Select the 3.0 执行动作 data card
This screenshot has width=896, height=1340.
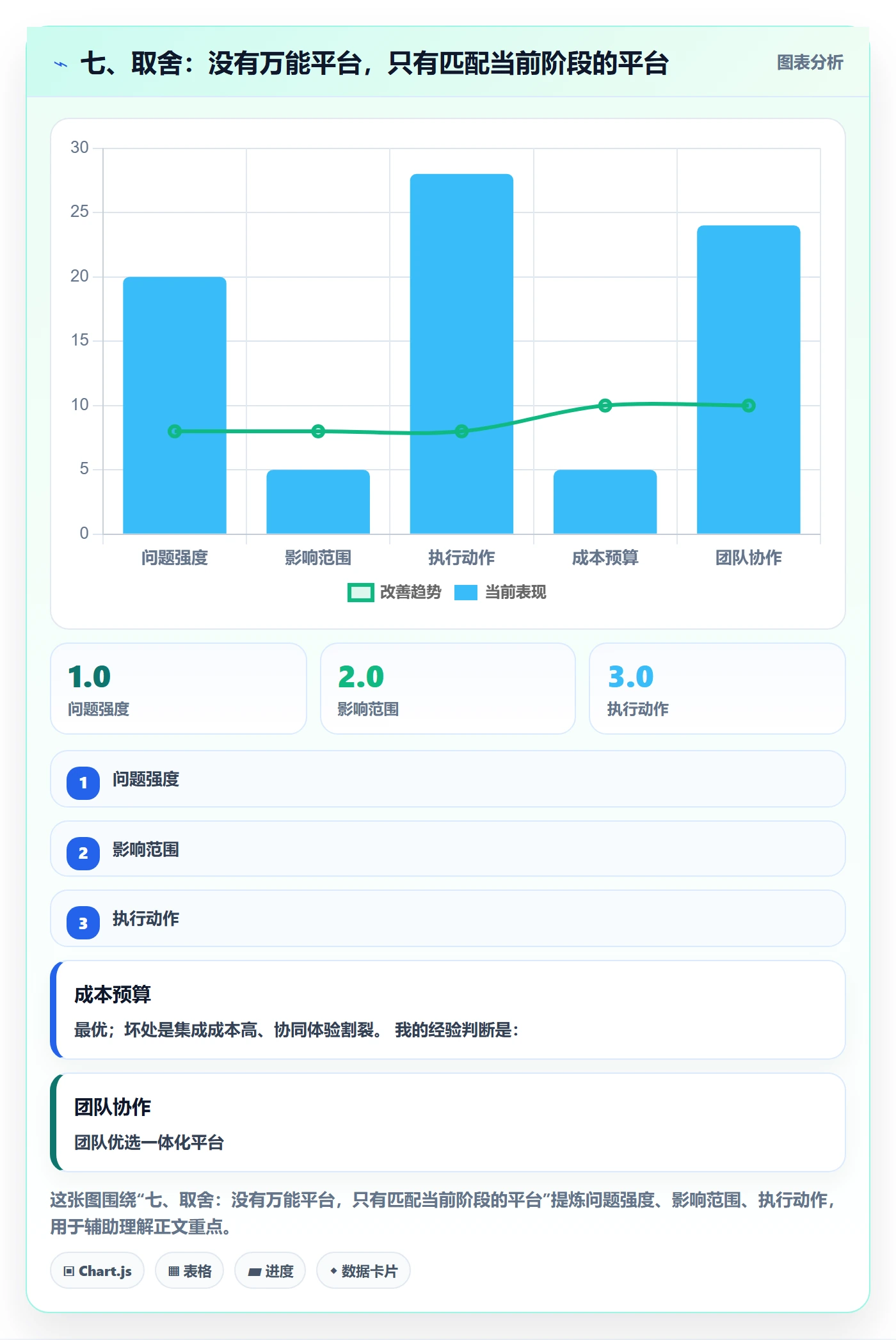(717, 689)
